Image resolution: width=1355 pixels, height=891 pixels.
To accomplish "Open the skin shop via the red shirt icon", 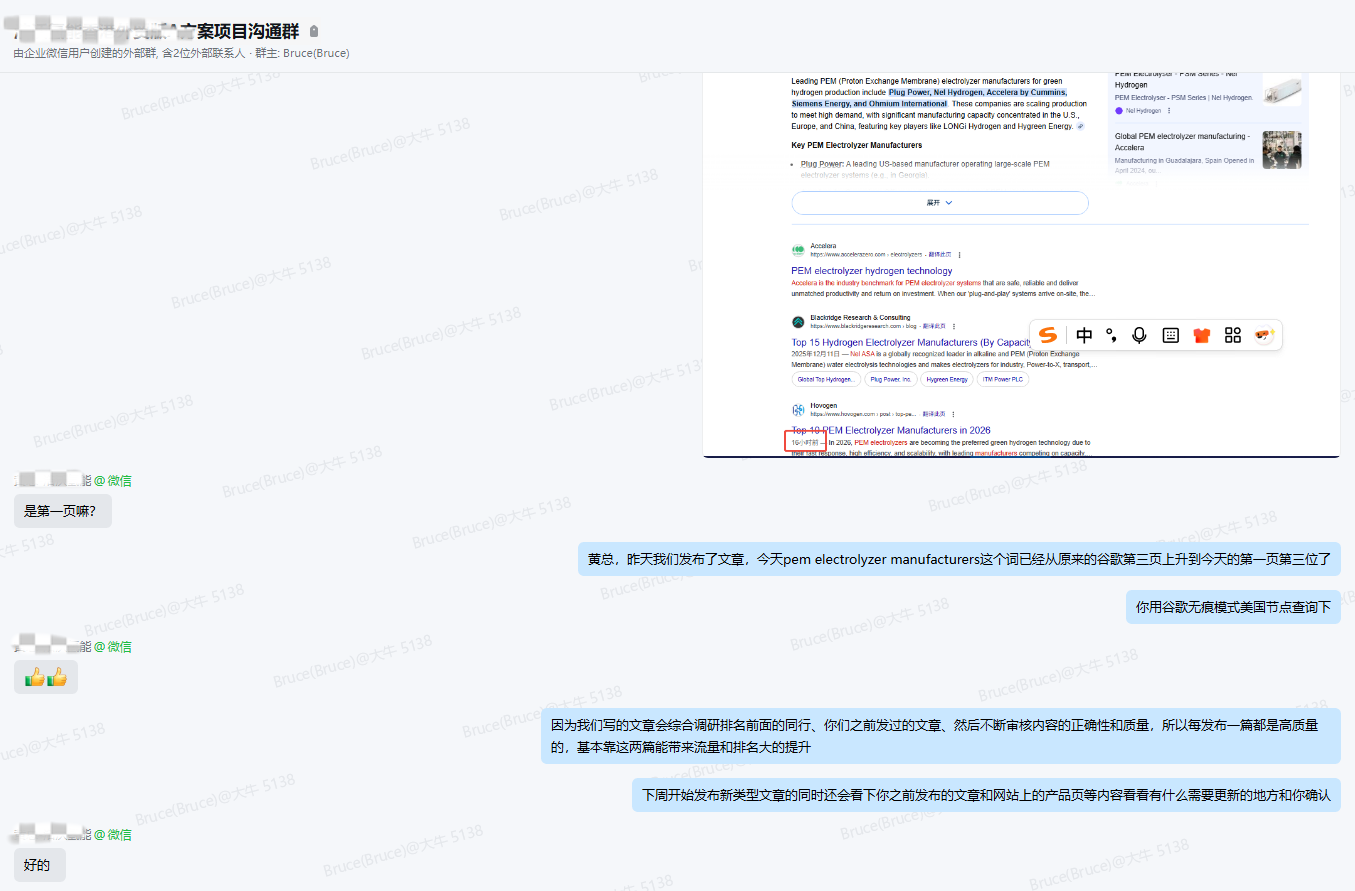I will (x=1201, y=335).
